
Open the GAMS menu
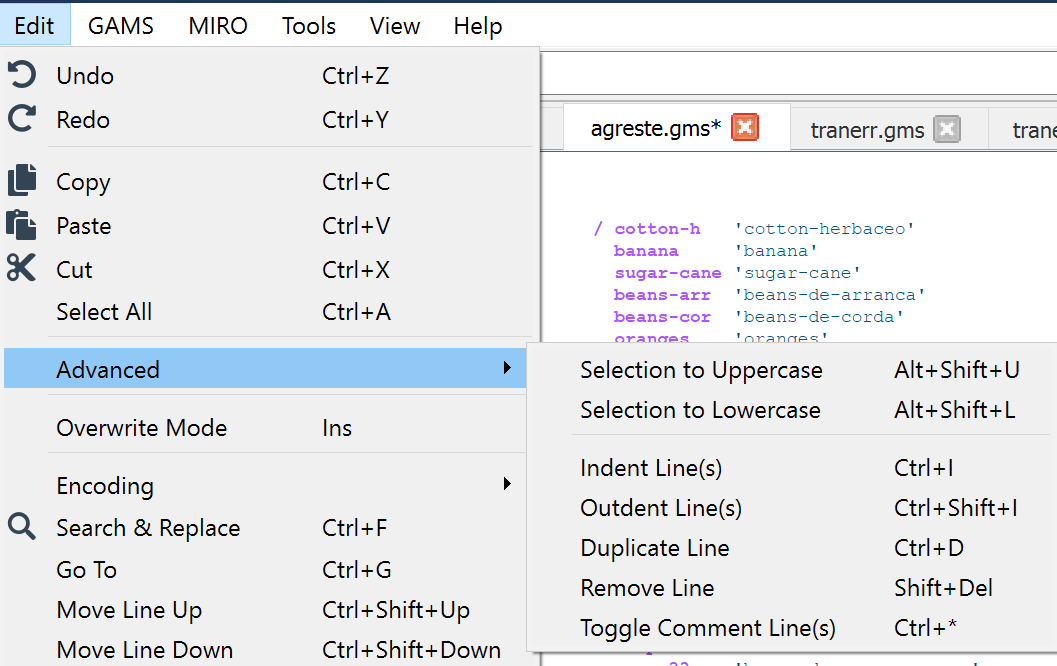(x=121, y=26)
